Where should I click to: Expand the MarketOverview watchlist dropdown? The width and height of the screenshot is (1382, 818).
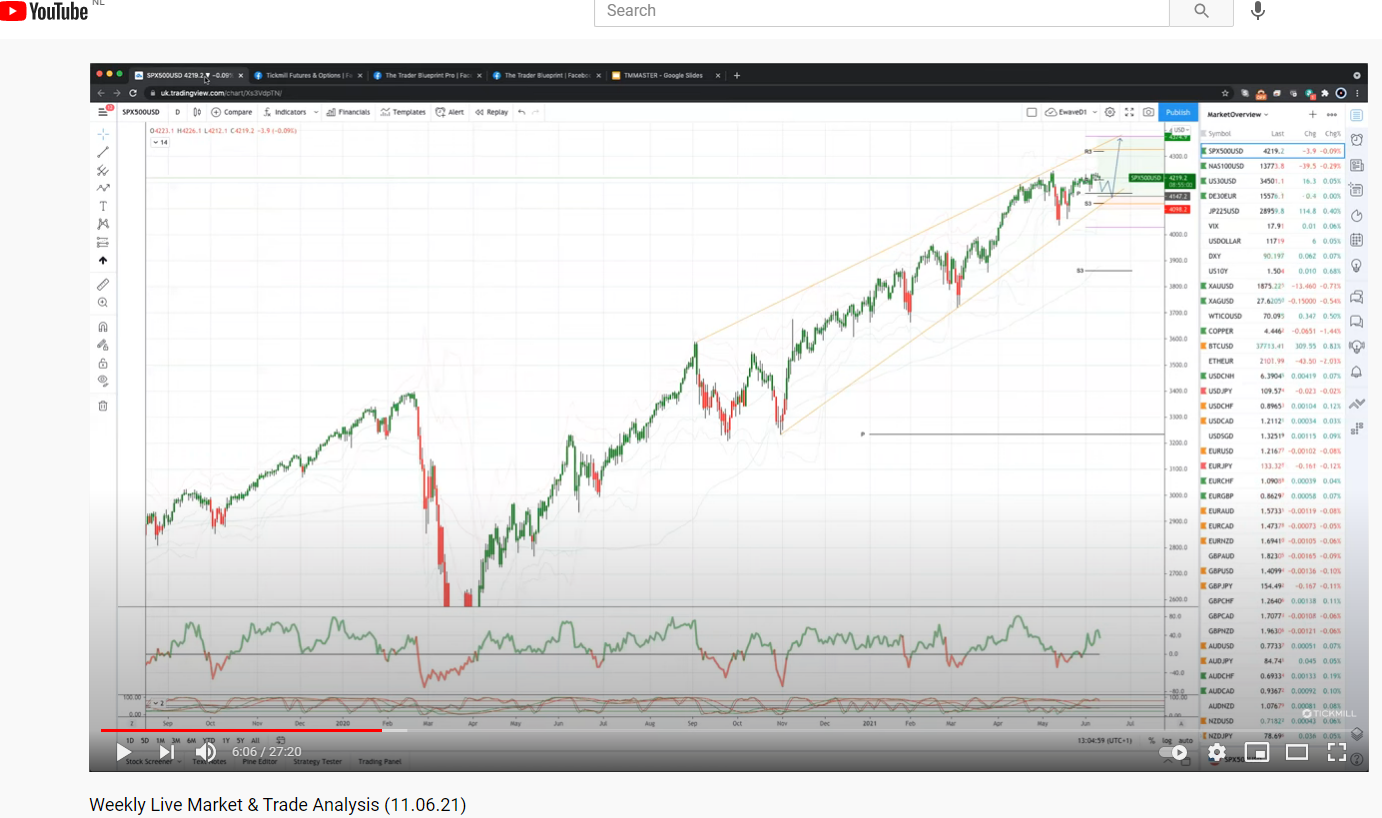1238,114
